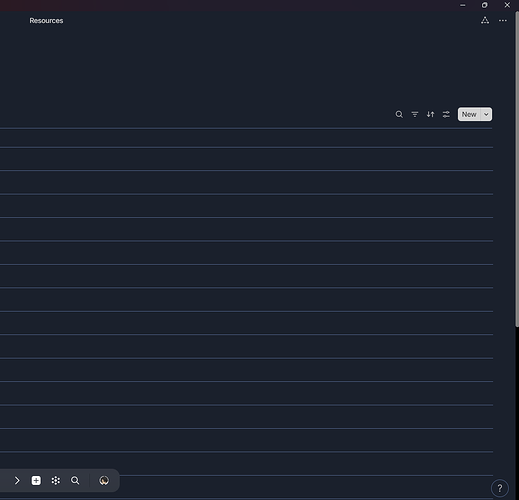The height and width of the screenshot is (500, 519).
Task: Expand the dropdown arrow beside New
Action: [486, 114]
